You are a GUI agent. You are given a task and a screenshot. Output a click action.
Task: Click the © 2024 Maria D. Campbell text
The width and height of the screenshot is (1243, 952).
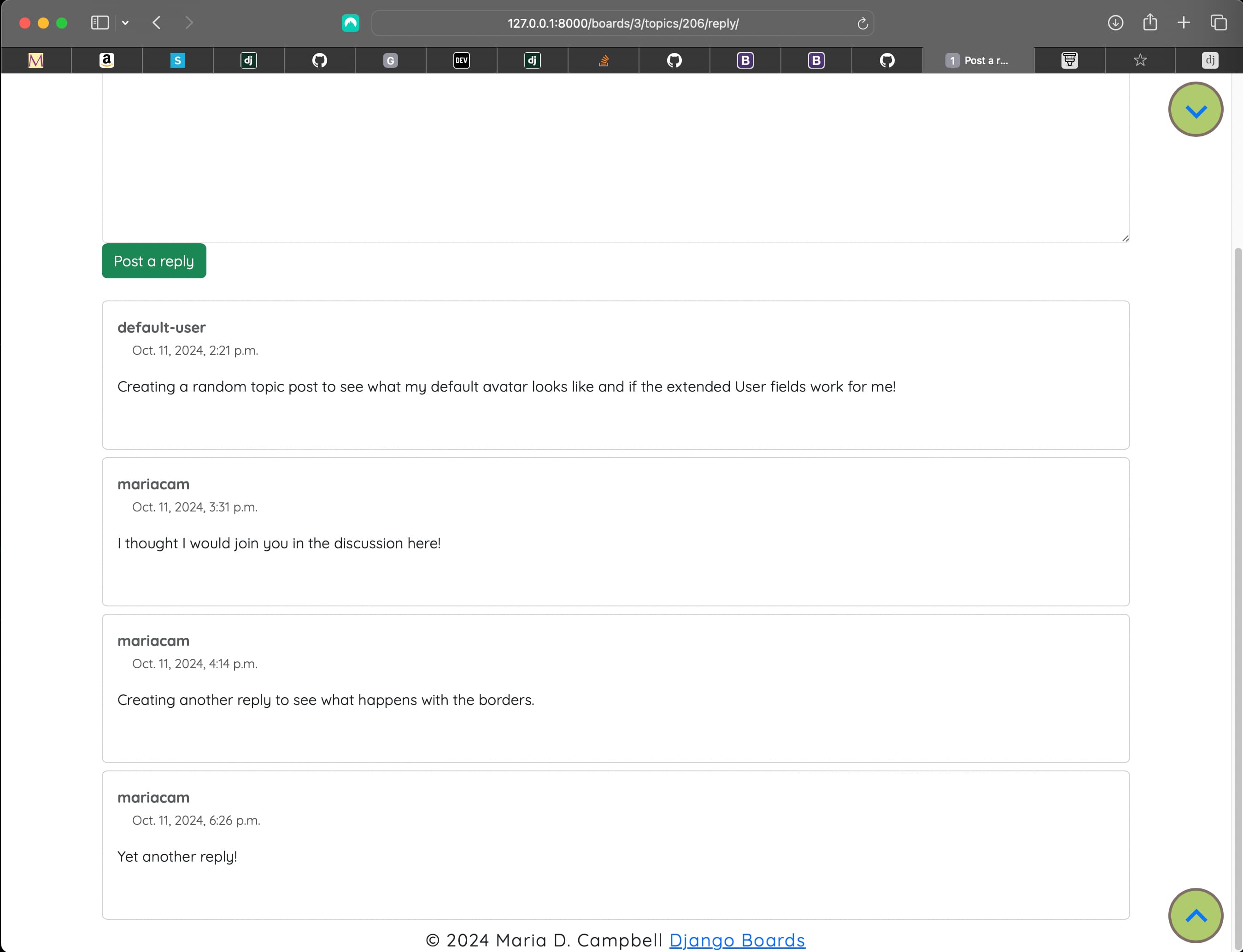click(x=544, y=940)
